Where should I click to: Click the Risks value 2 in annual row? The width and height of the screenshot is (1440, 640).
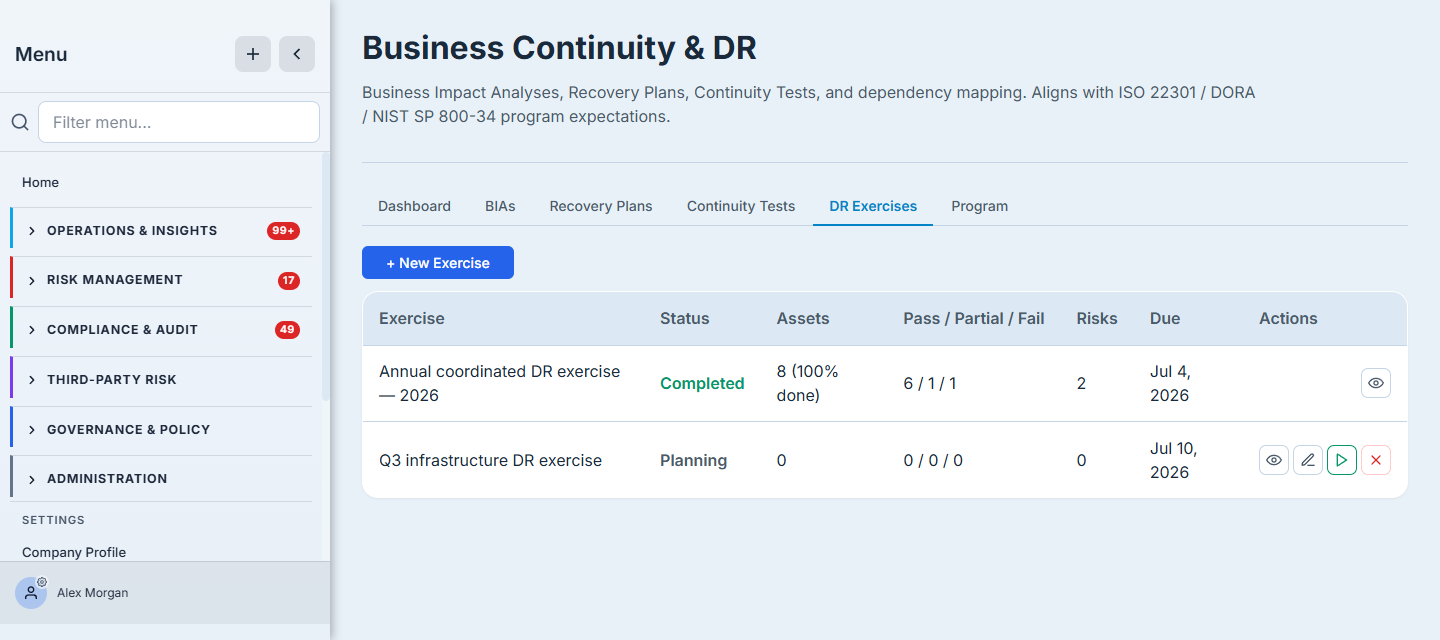(x=1081, y=383)
